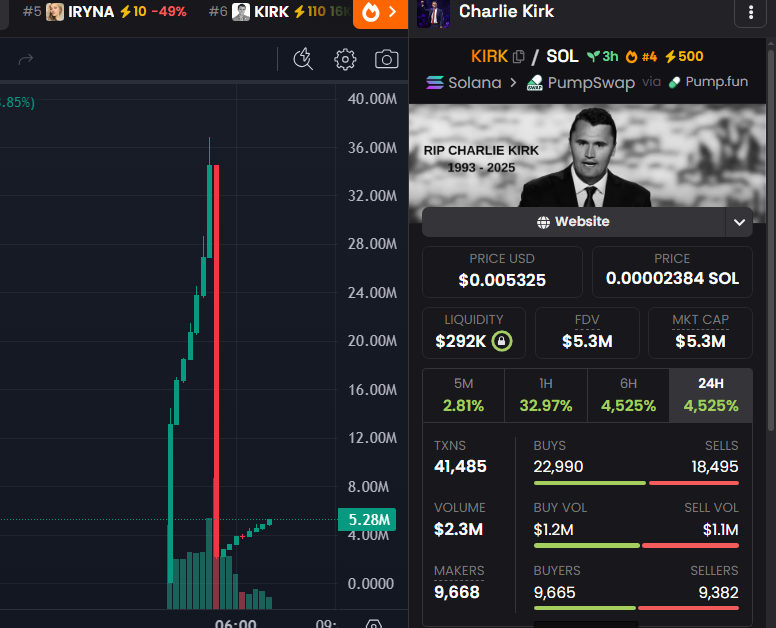Open the three-dot menu next to Charlie Kirk
776x628 pixels.
click(750, 12)
